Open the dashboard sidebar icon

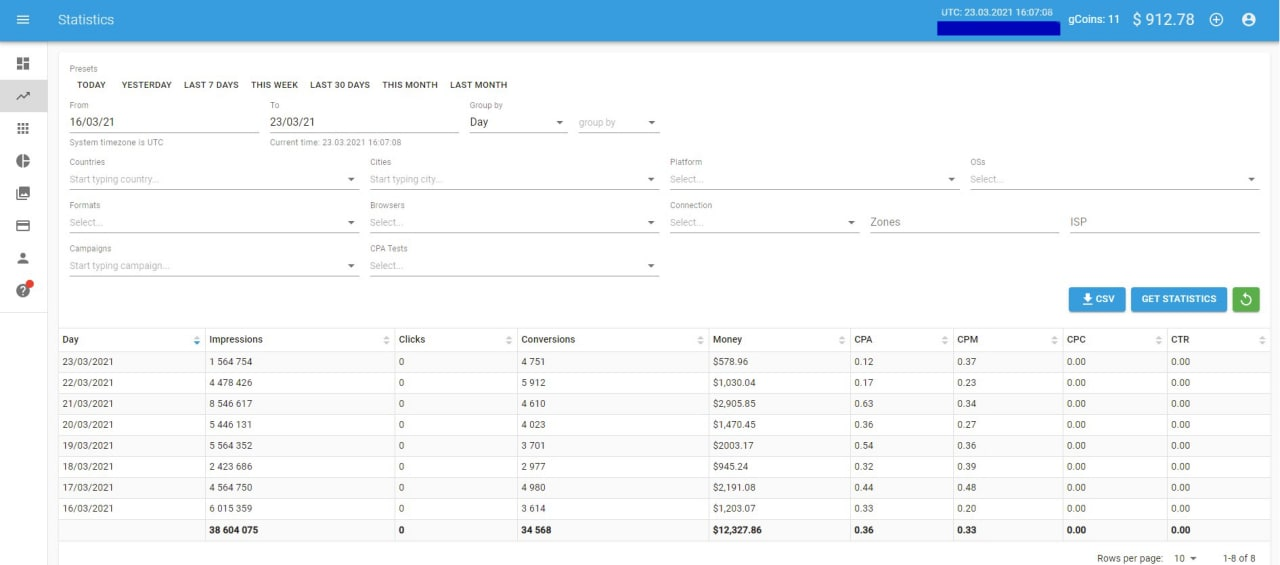pos(23,64)
